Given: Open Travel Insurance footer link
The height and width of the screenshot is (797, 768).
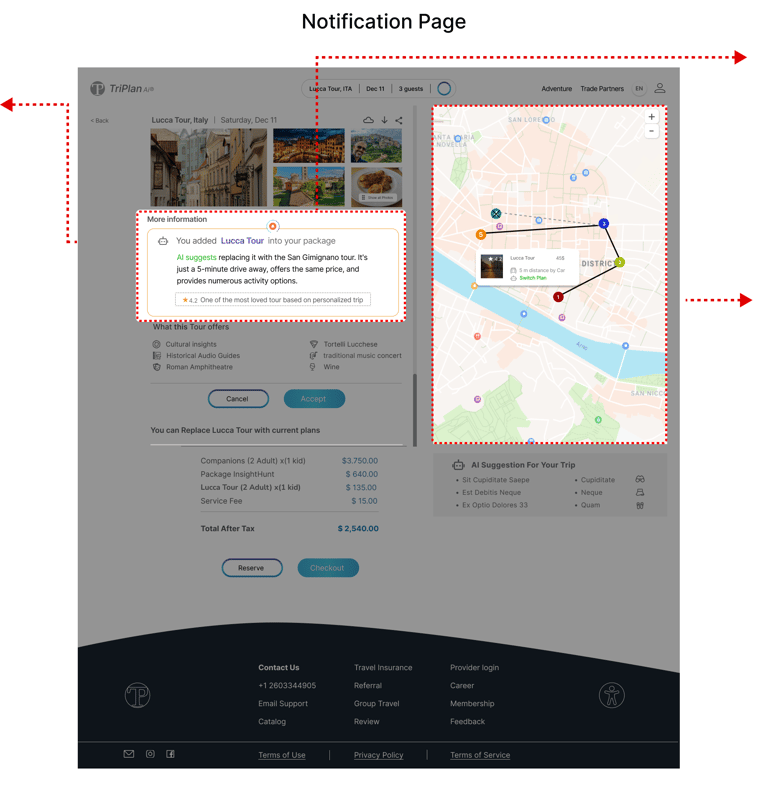Looking at the screenshot, I should 383,667.
